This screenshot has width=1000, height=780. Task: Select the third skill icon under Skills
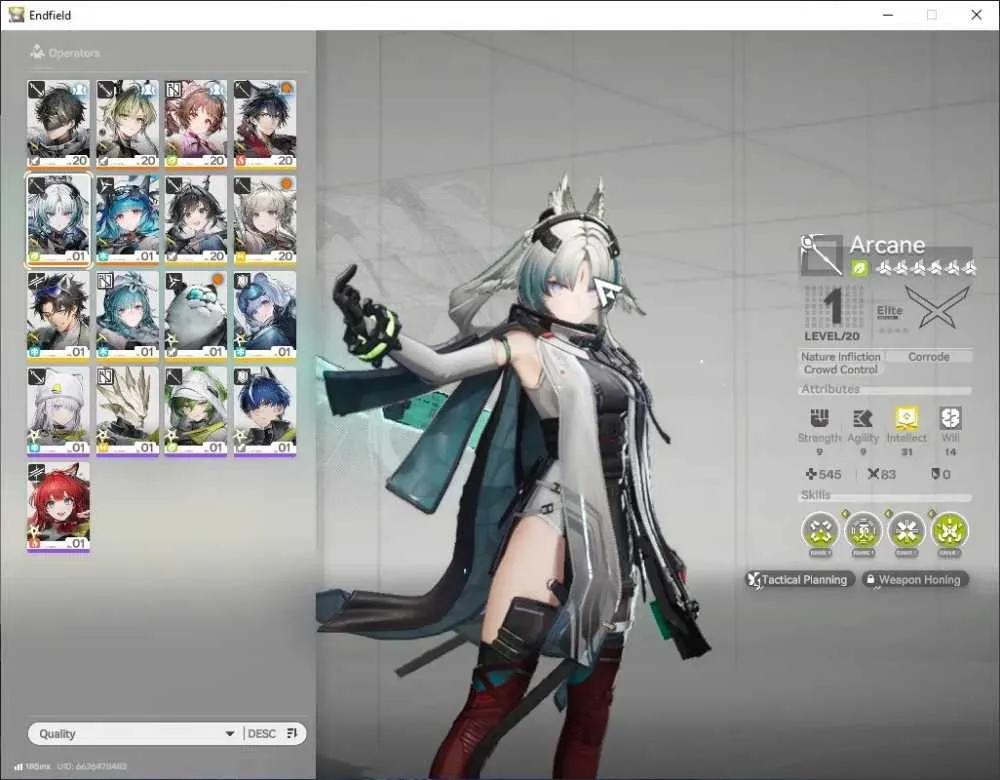pos(906,531)
